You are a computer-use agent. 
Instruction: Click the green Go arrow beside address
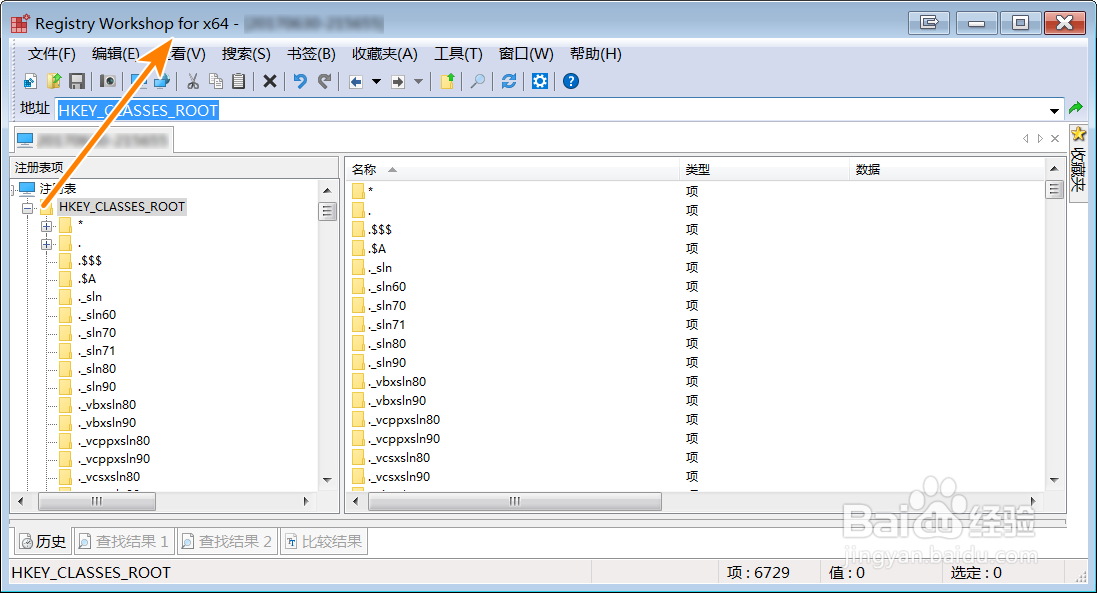pos(1075,108)
